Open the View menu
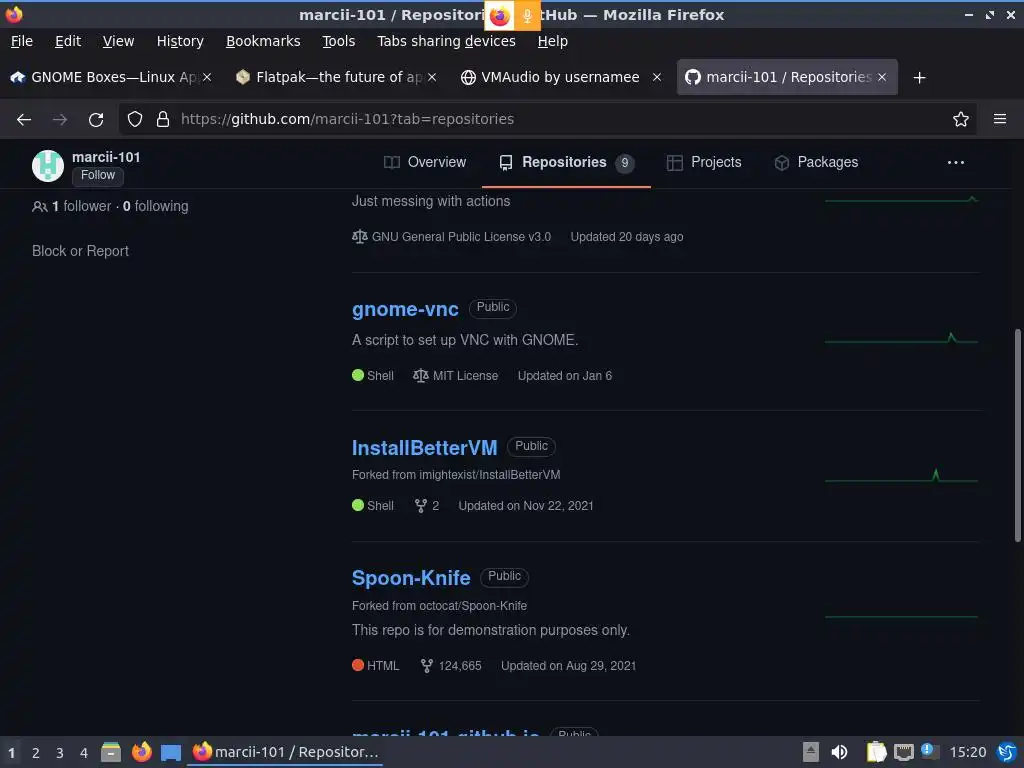This screenshot has height=768, width=1024. (x=118, y=41)
